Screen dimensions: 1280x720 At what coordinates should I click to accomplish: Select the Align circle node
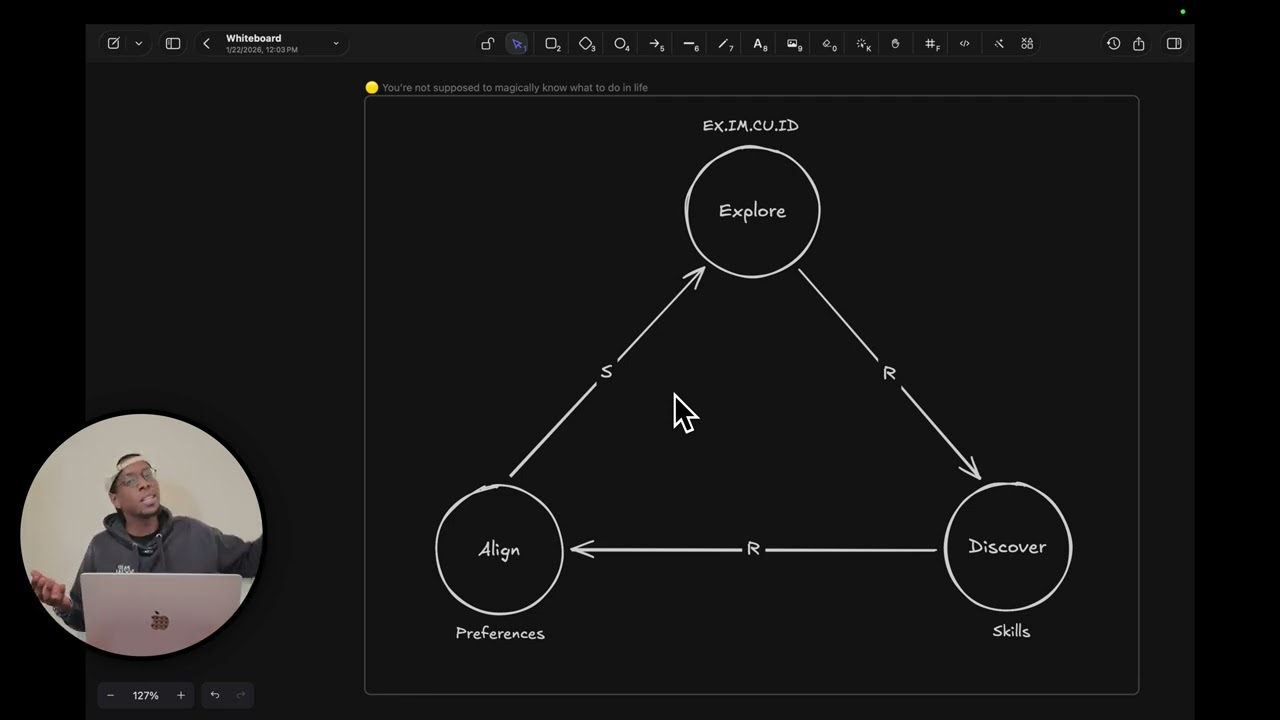500,550
